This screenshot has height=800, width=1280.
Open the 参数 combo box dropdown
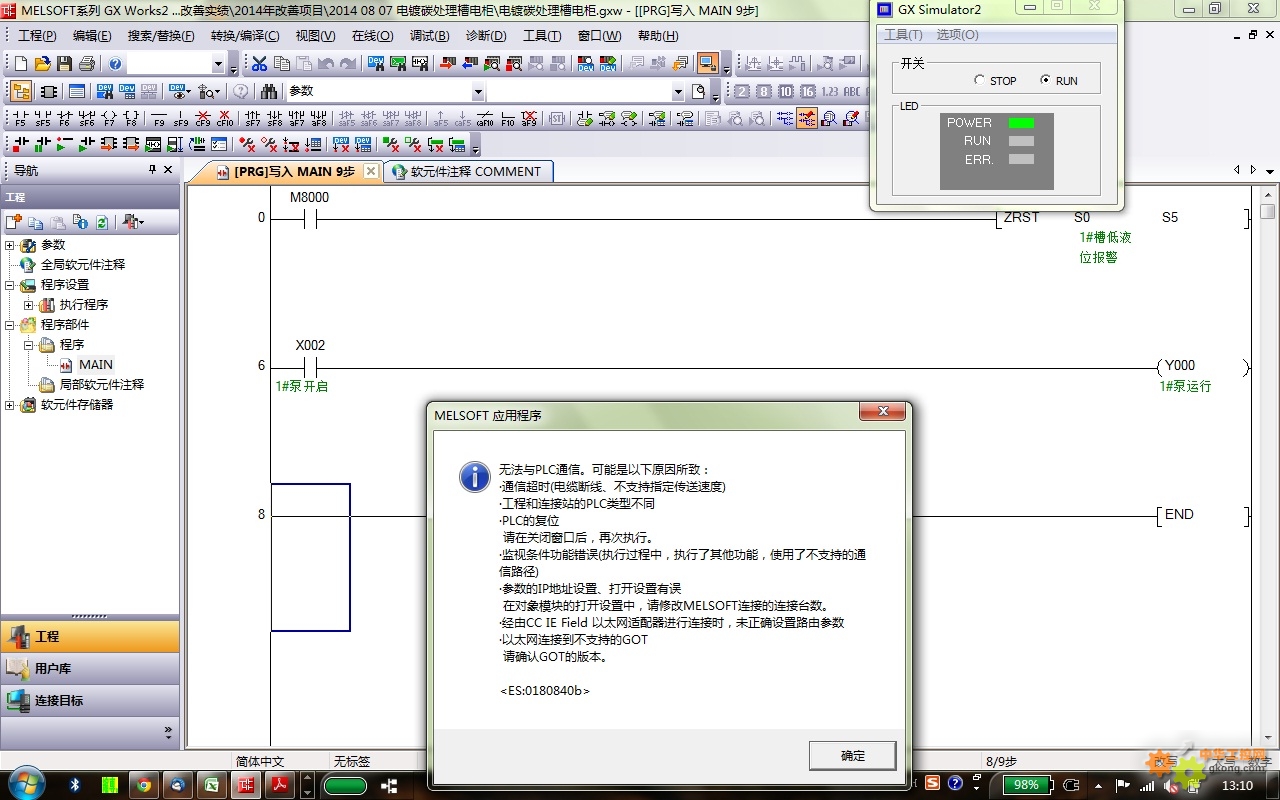478,92
